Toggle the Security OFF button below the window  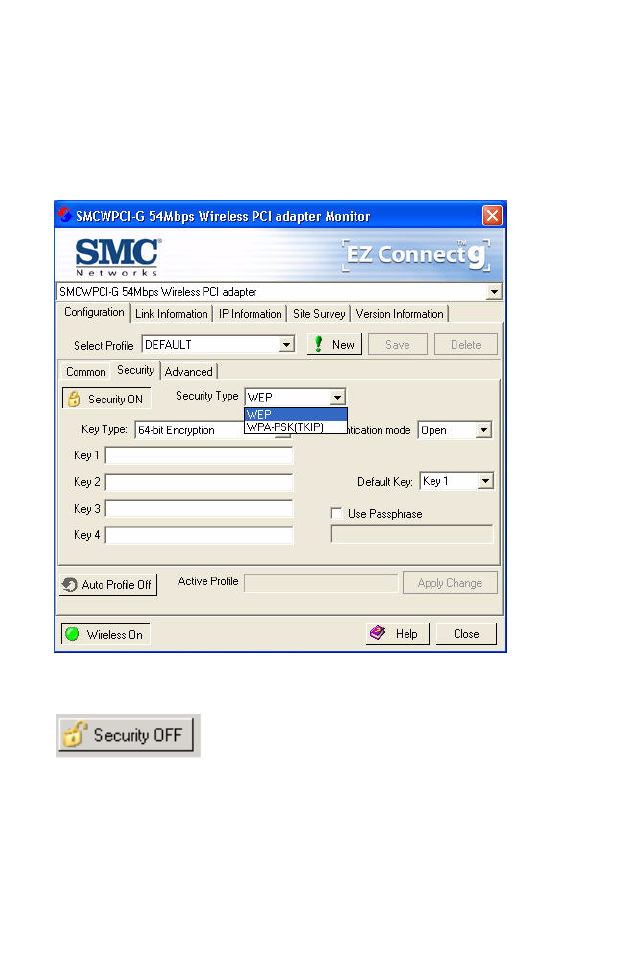pos(126,735)
